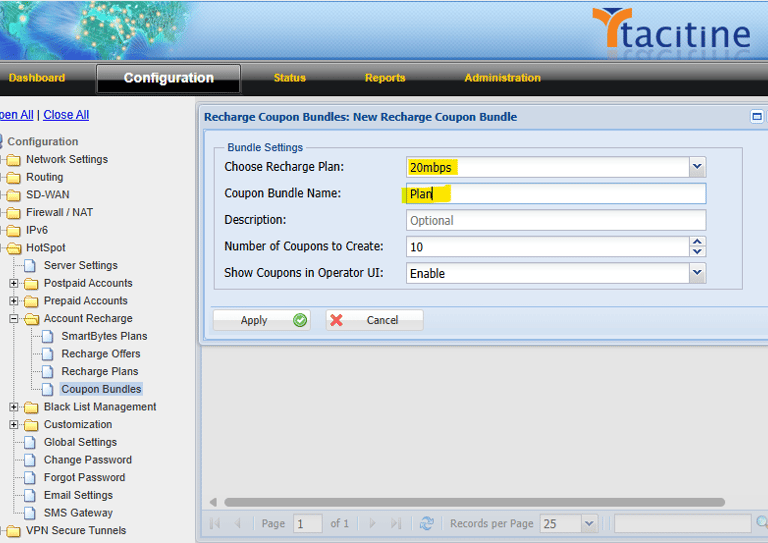This screenshot has width=768, height=543.
Task: Open Recharge Offers page
Action: pos(100,354)
